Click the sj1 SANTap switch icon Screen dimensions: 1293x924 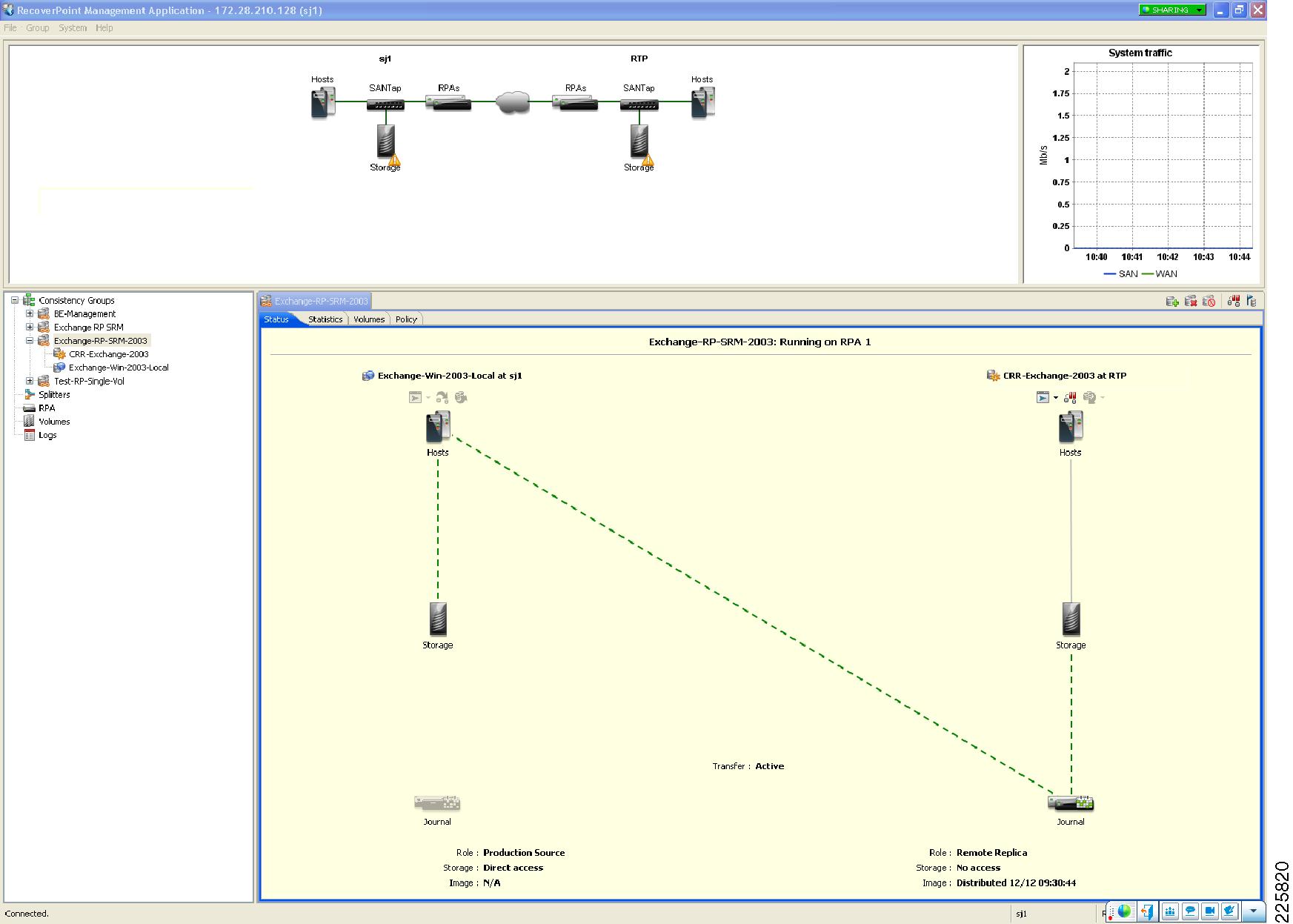(385, 104)
